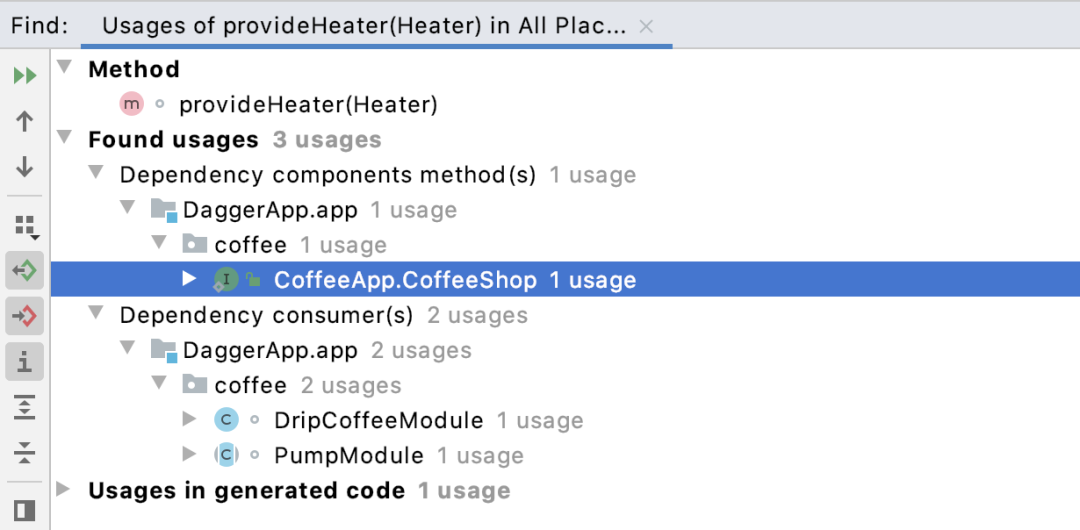Select the Usages of provideHeater tab
The image size is (1080, 530).
point(364,26)
